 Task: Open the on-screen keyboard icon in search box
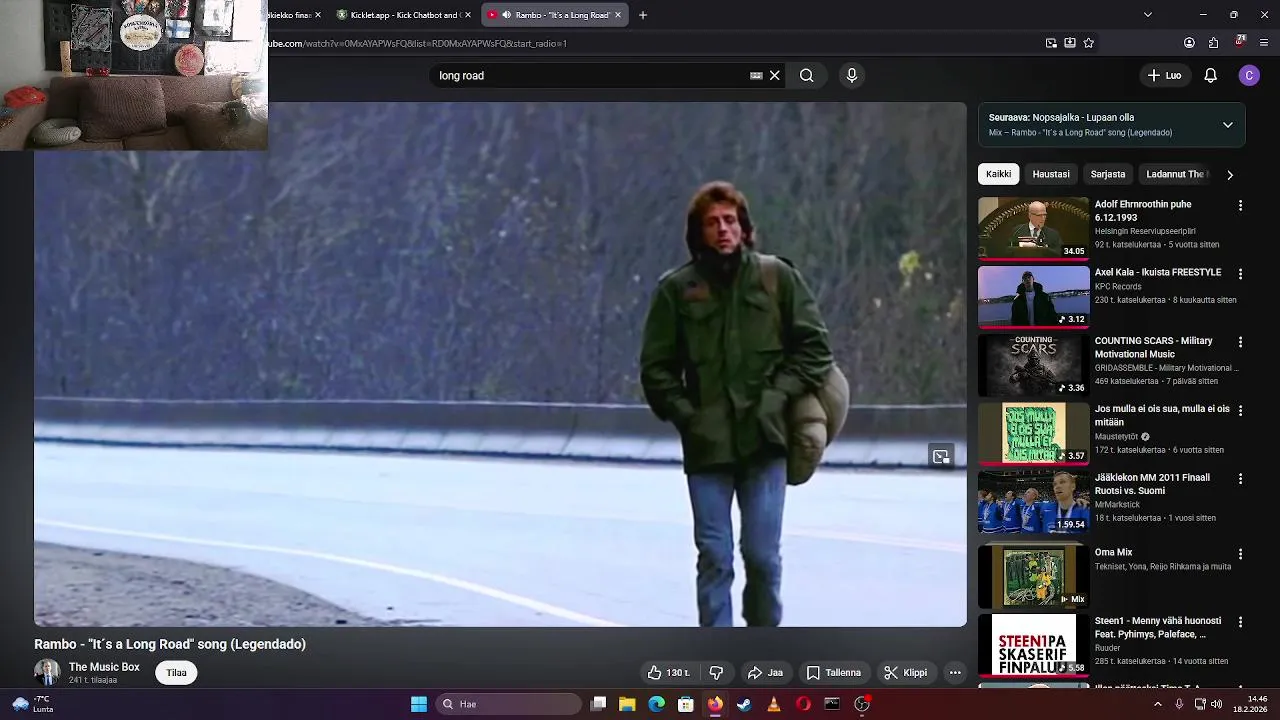coord(756,75)
